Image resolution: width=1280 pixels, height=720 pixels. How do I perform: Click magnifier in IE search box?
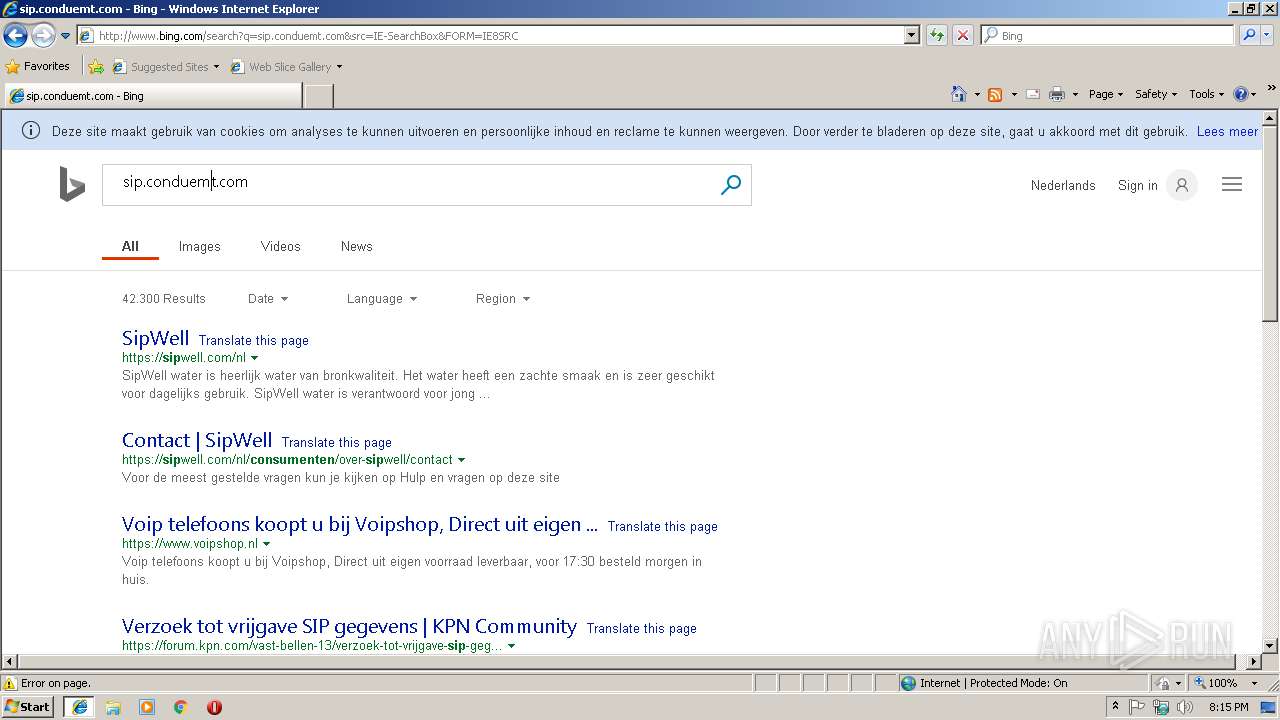tap(1248, 35)
